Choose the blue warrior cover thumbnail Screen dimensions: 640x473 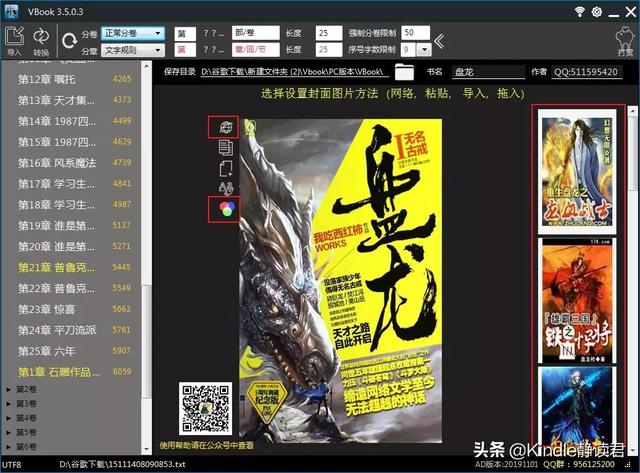click(577, 407)
